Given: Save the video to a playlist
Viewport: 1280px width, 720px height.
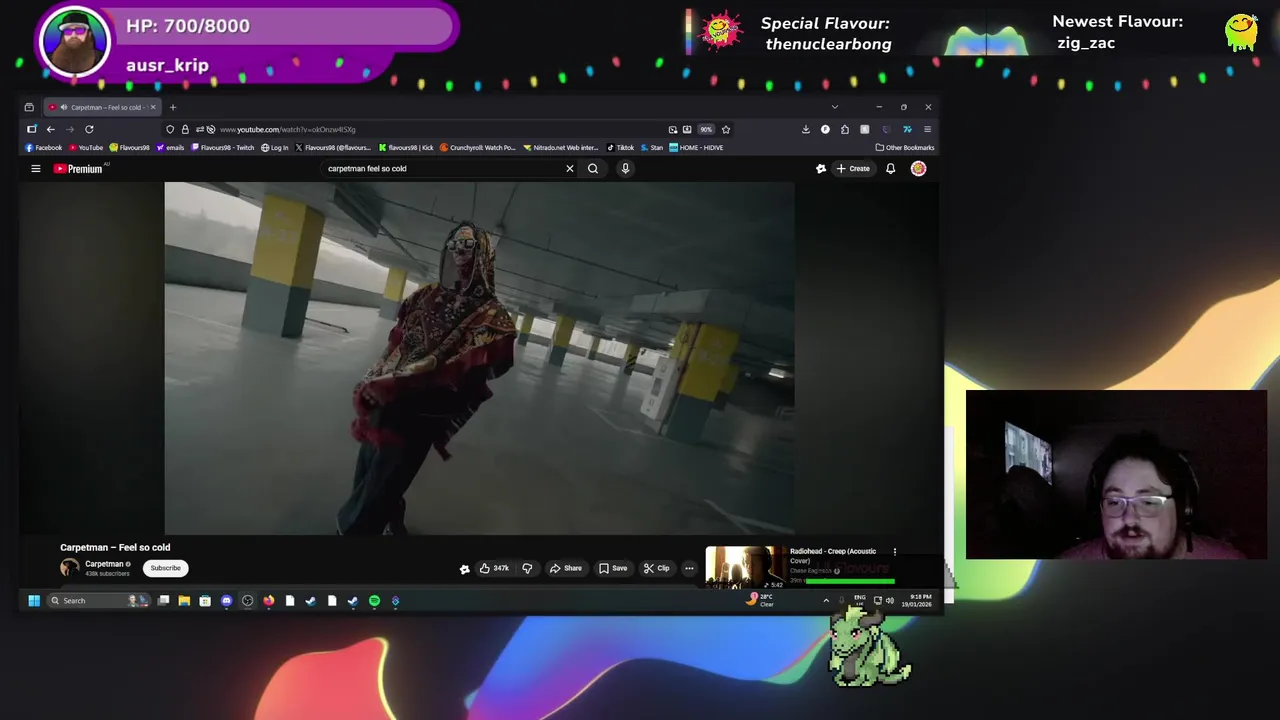Looking at the screenshot, I should (613, 568).
